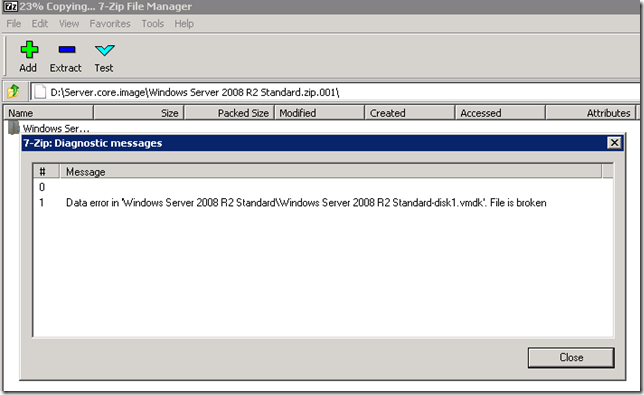Select the Windows Ser... folder icon
The height and width of the screenshot is (395, 644).
tap(14, 128)
